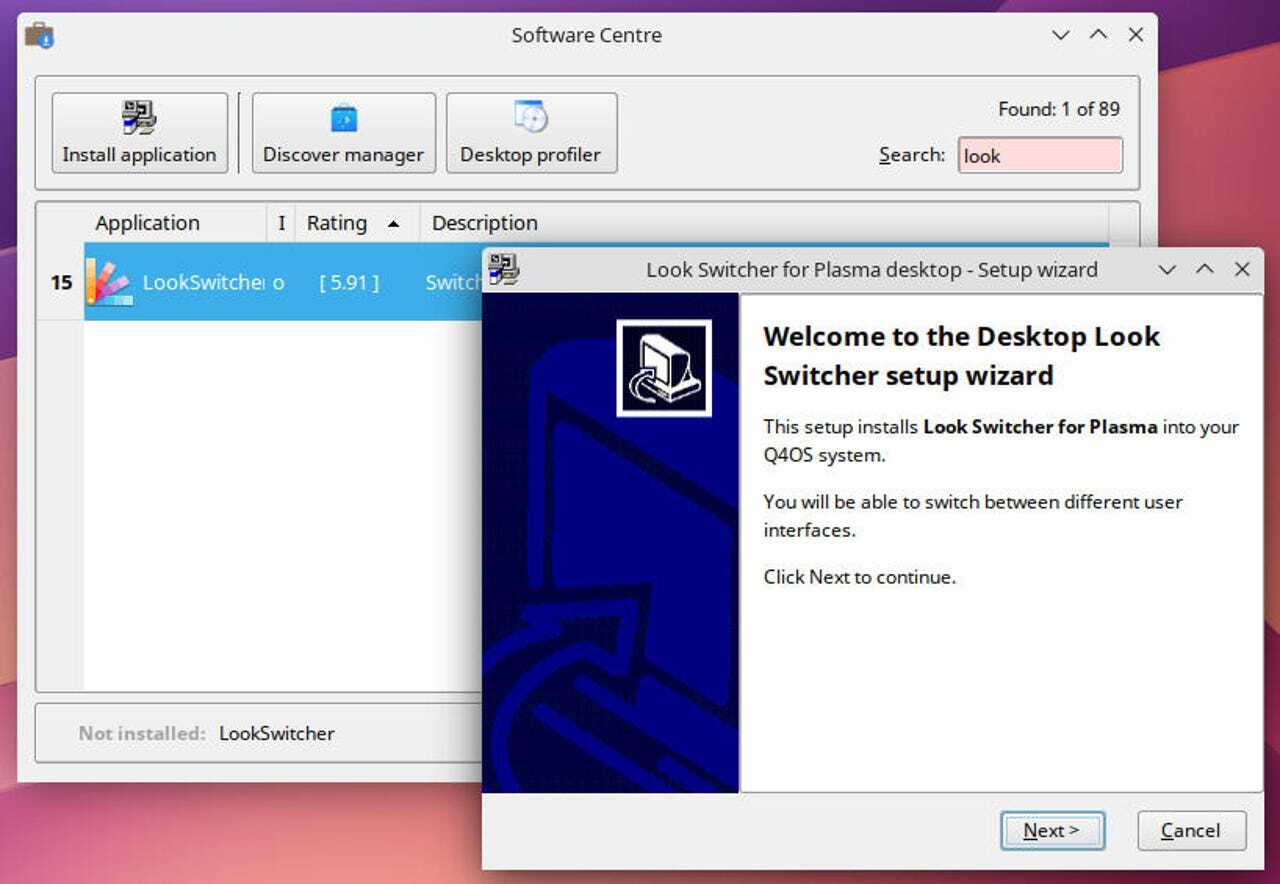The image size is (1280, 884).
Task: Click the Not installed: LookSwitcher status text
Action: pyautogui.click(x=206, y=733)
